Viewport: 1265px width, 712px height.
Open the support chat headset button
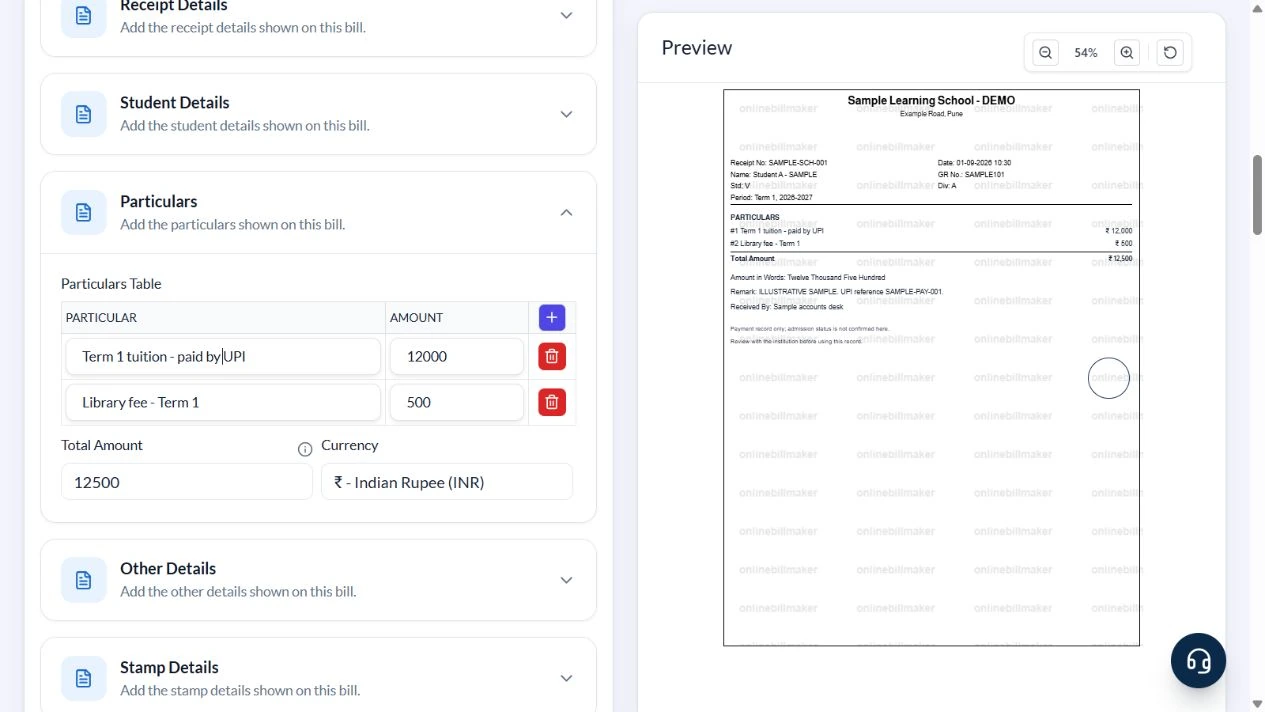tap(1198, 661)
